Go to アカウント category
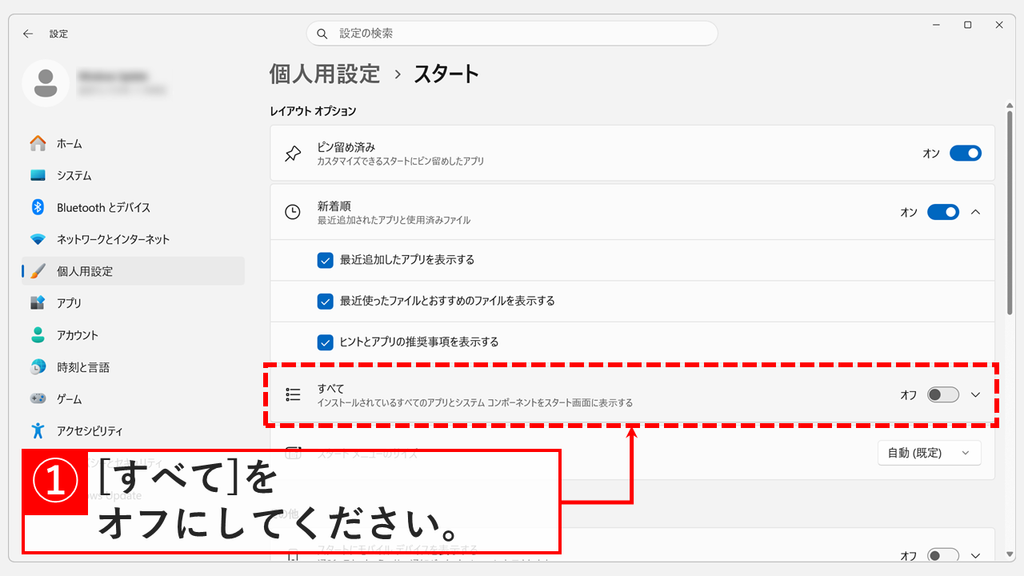This screenshot has height=576, width=1024. (133, 334)
